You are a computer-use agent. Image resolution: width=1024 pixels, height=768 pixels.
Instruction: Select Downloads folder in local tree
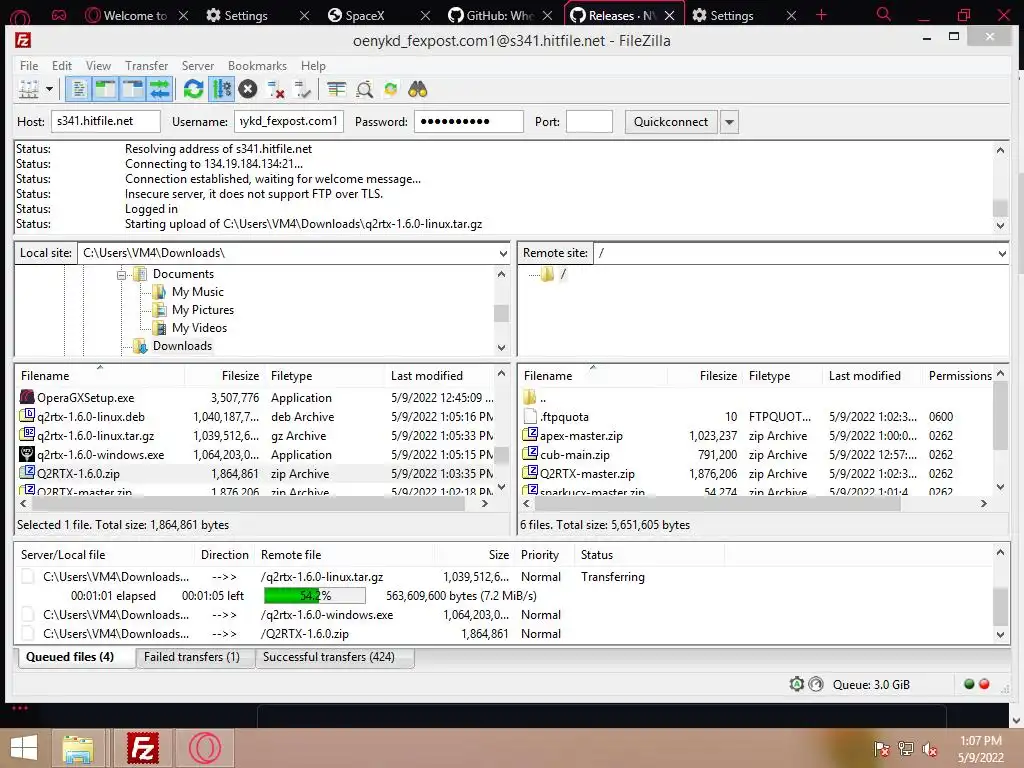tap(182, 346)
